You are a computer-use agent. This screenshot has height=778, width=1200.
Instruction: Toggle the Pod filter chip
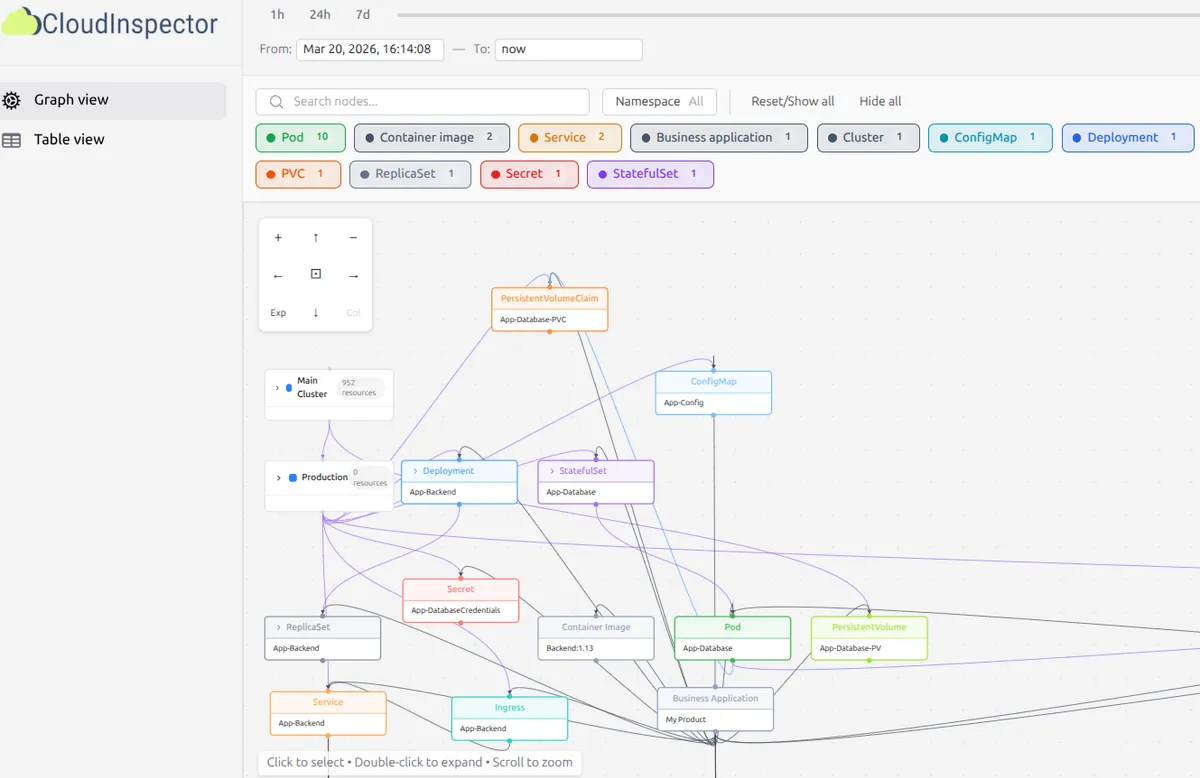(300, 137)
